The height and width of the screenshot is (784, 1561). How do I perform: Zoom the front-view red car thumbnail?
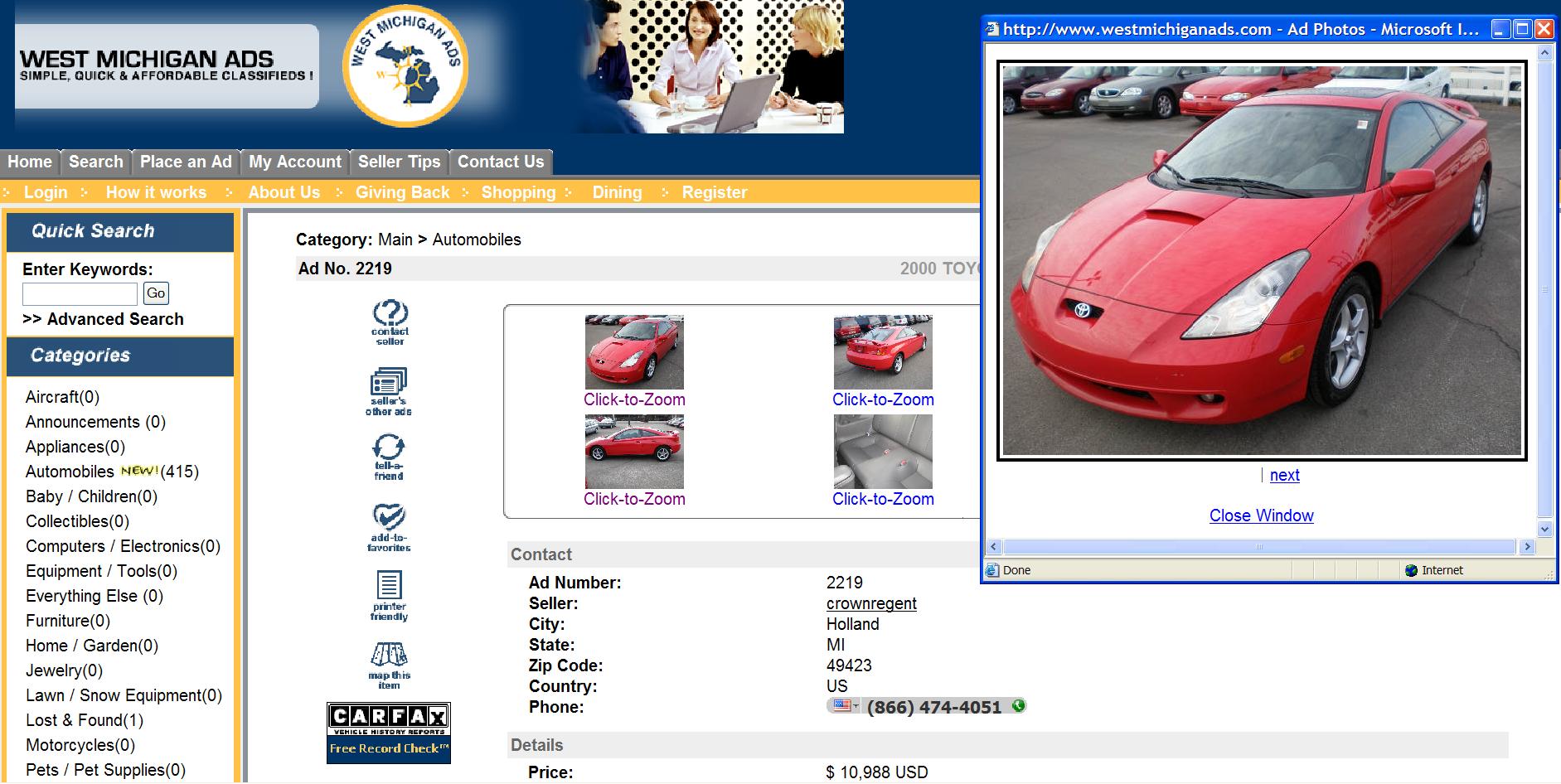[634, 352]
